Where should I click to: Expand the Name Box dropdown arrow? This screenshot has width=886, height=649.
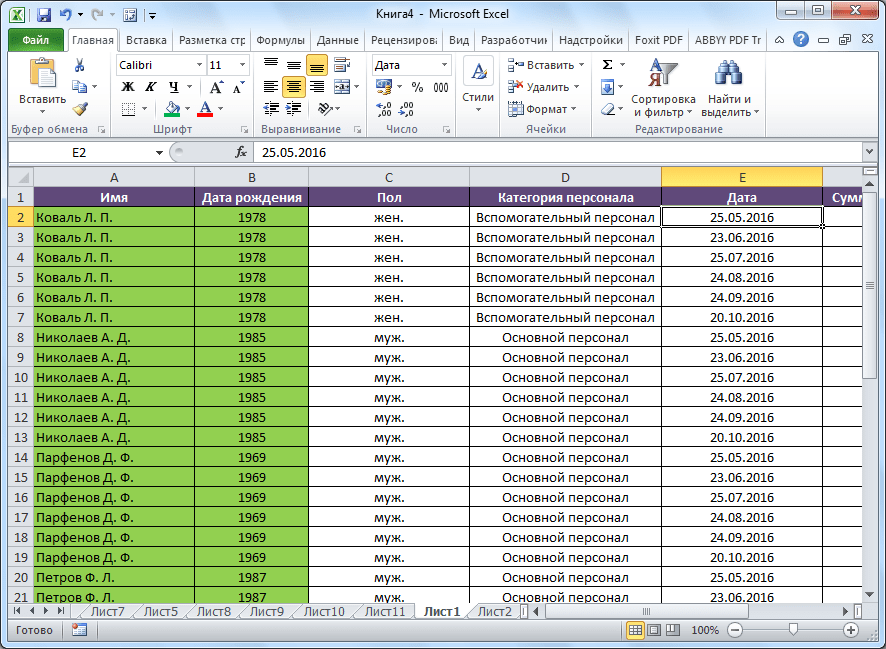(x=159, y=153)
